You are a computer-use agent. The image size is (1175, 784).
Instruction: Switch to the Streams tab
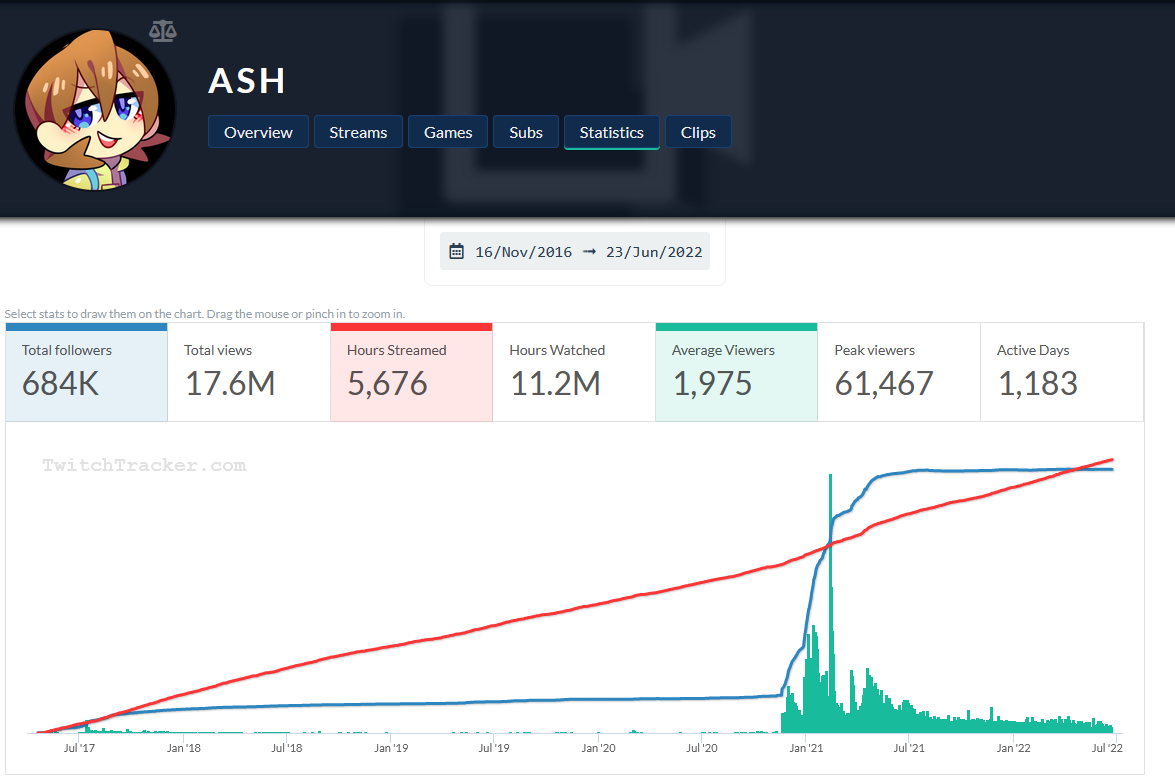tap(358, 132)
